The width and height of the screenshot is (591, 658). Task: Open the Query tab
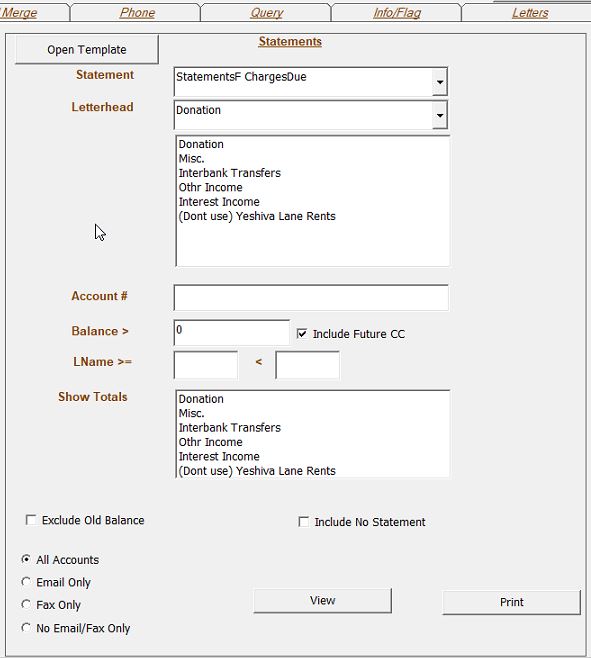267,13
